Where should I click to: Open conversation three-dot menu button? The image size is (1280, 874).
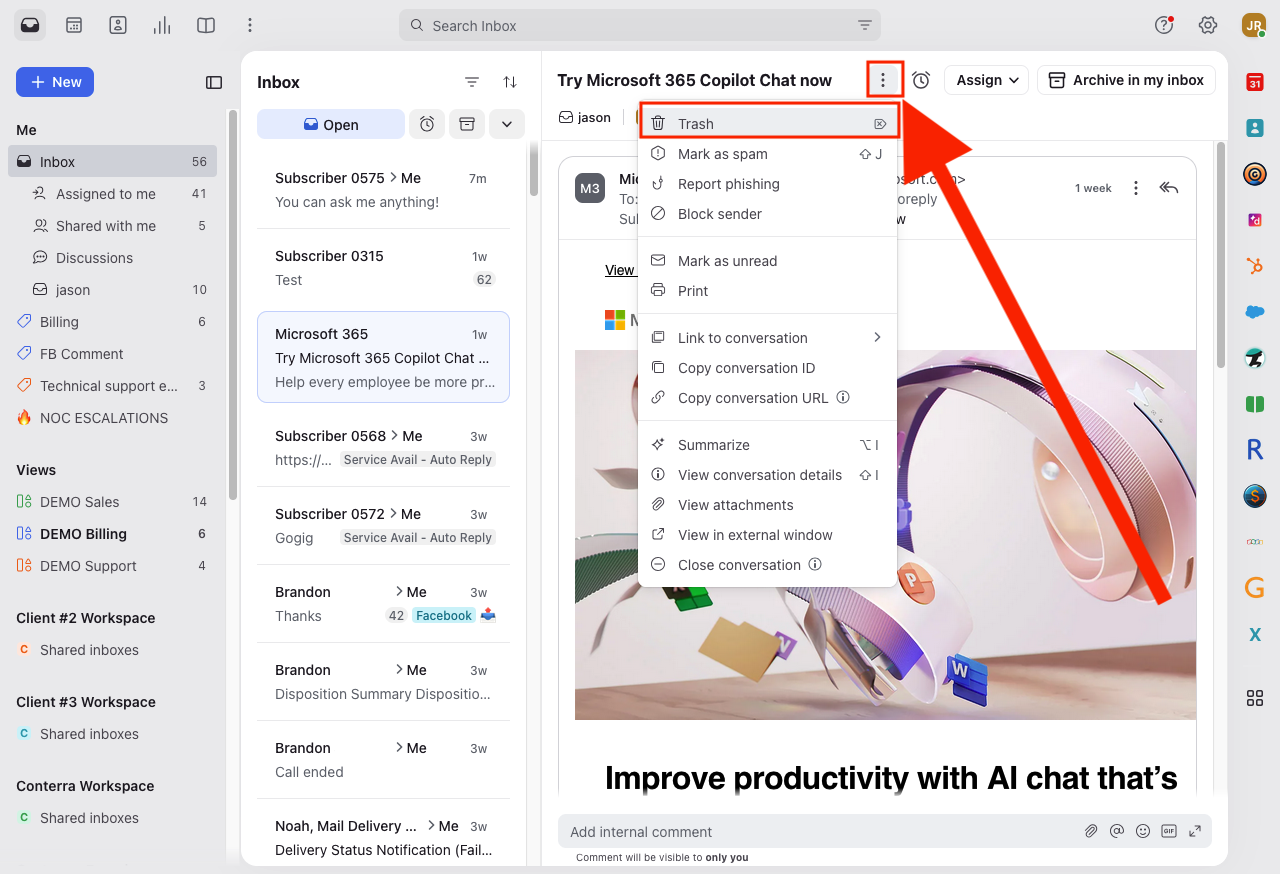[x=883, y=80]
